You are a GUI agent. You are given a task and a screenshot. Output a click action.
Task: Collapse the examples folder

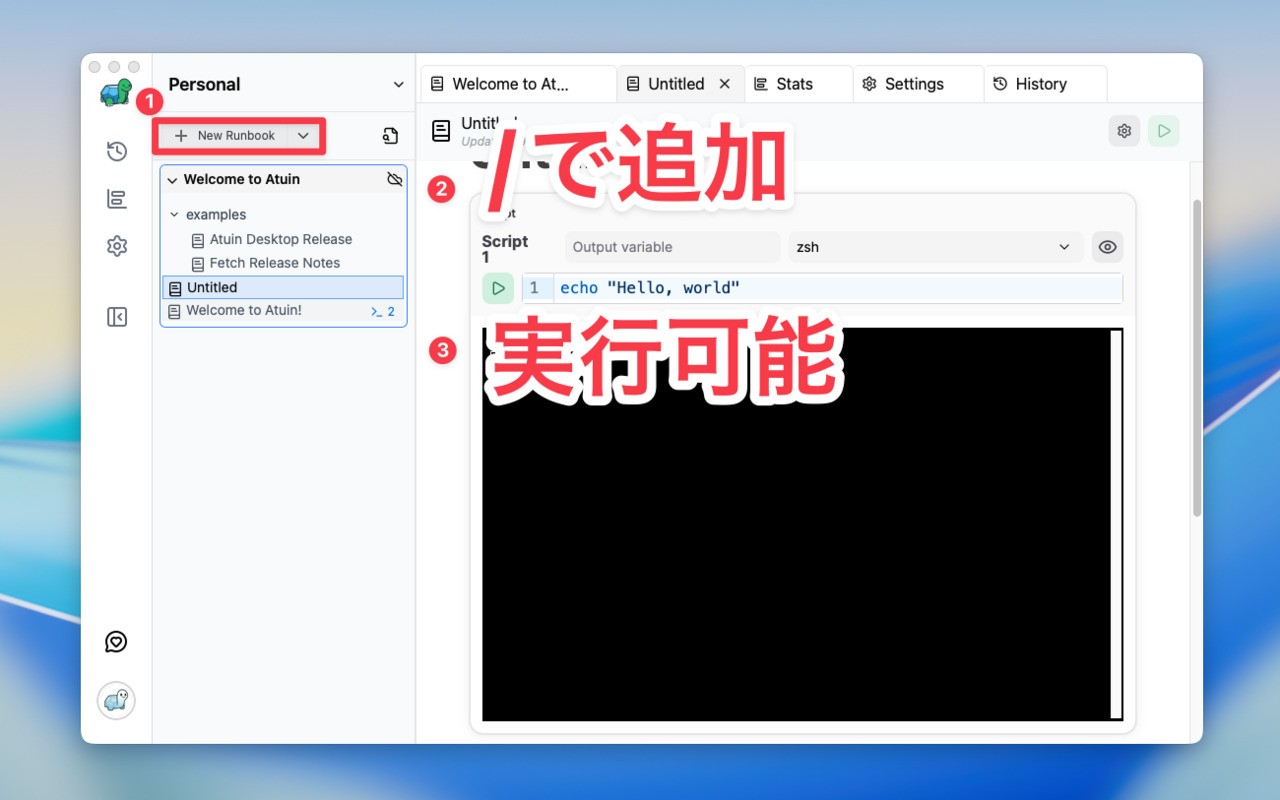(x=174, y=215)
